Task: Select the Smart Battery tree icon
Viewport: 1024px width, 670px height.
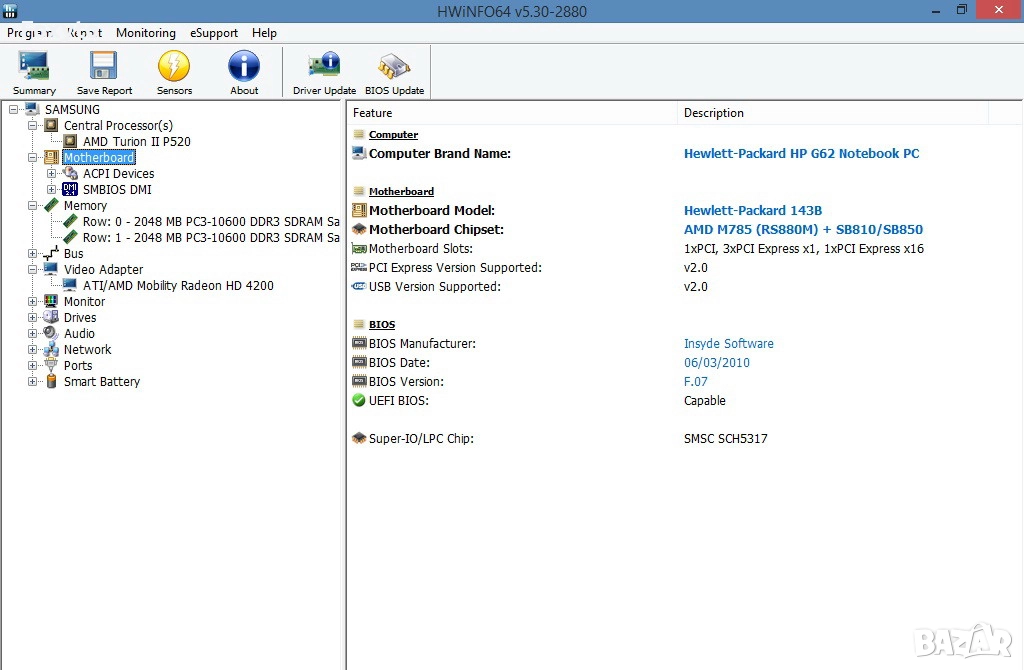Action: coord(51,382)
